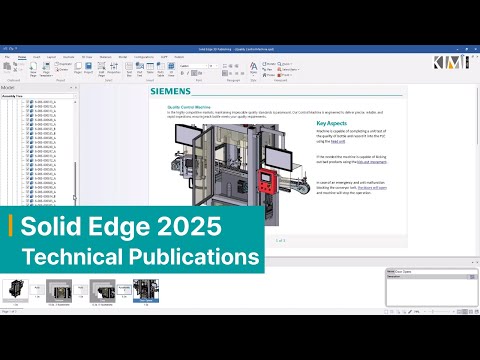
Task: Open the Configurations ribbon tab
Action: point(144,57)
